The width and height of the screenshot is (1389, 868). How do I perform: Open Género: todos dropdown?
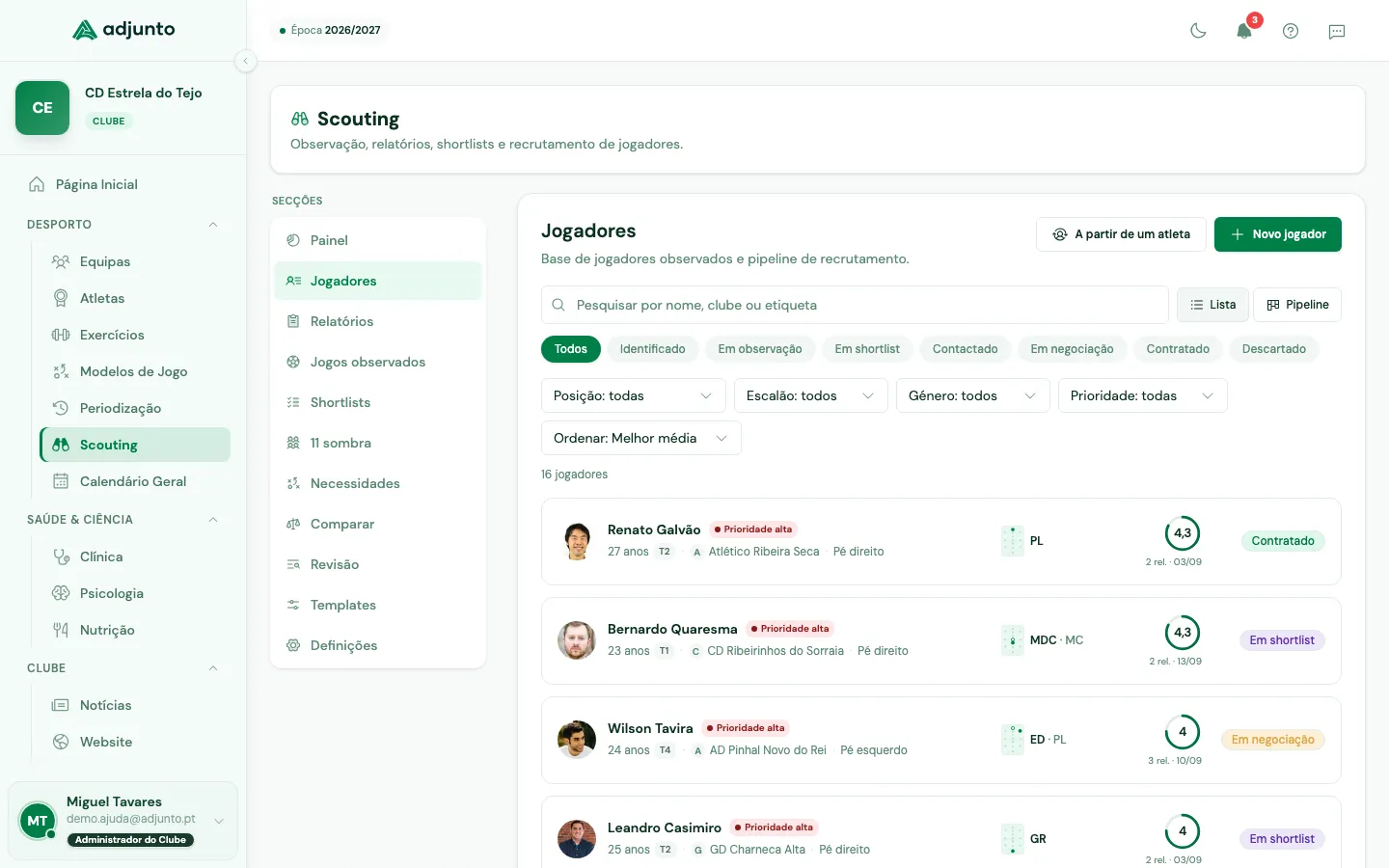point(973,395)
